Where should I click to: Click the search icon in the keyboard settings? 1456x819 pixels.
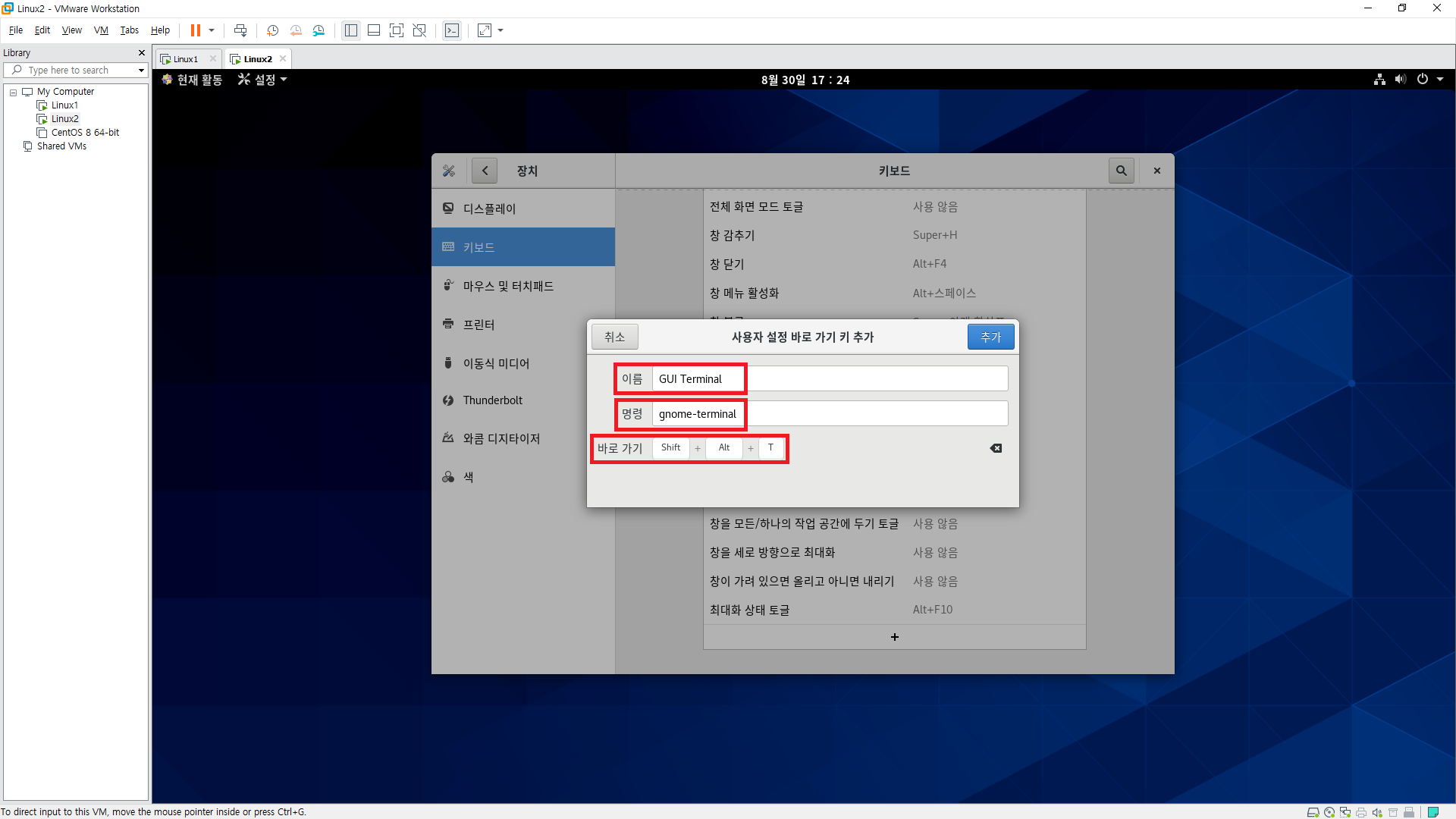point(1121,171)
